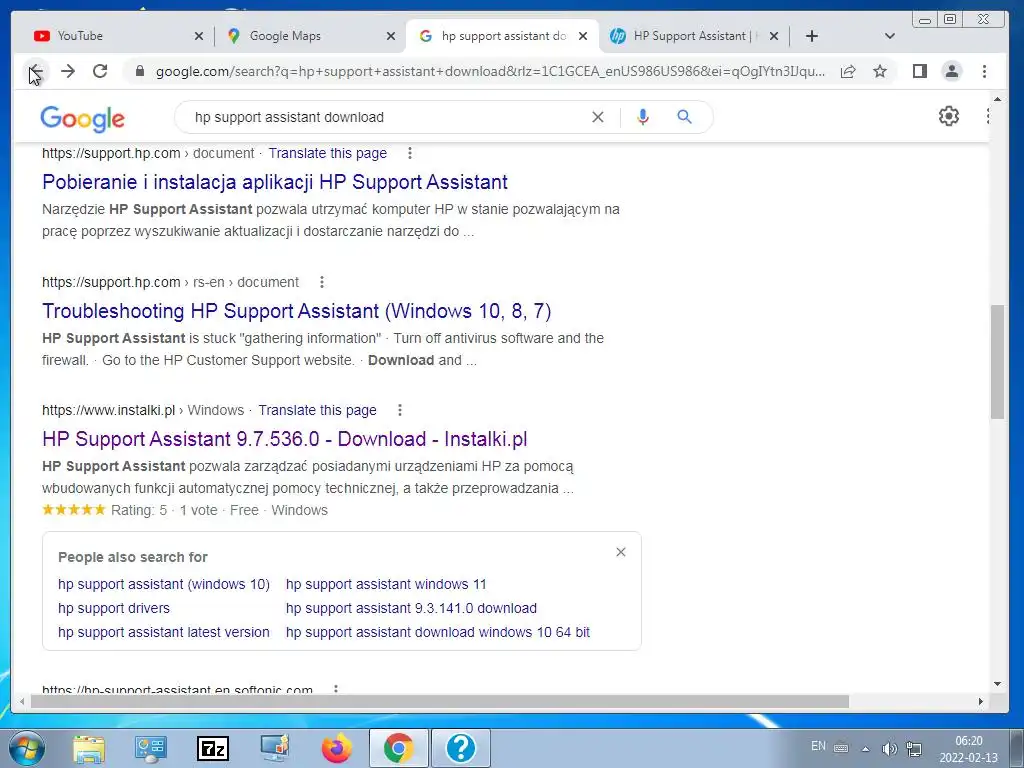Open options for softonic result
Viewport: 1024px width, 768px height.
[336, 690]
